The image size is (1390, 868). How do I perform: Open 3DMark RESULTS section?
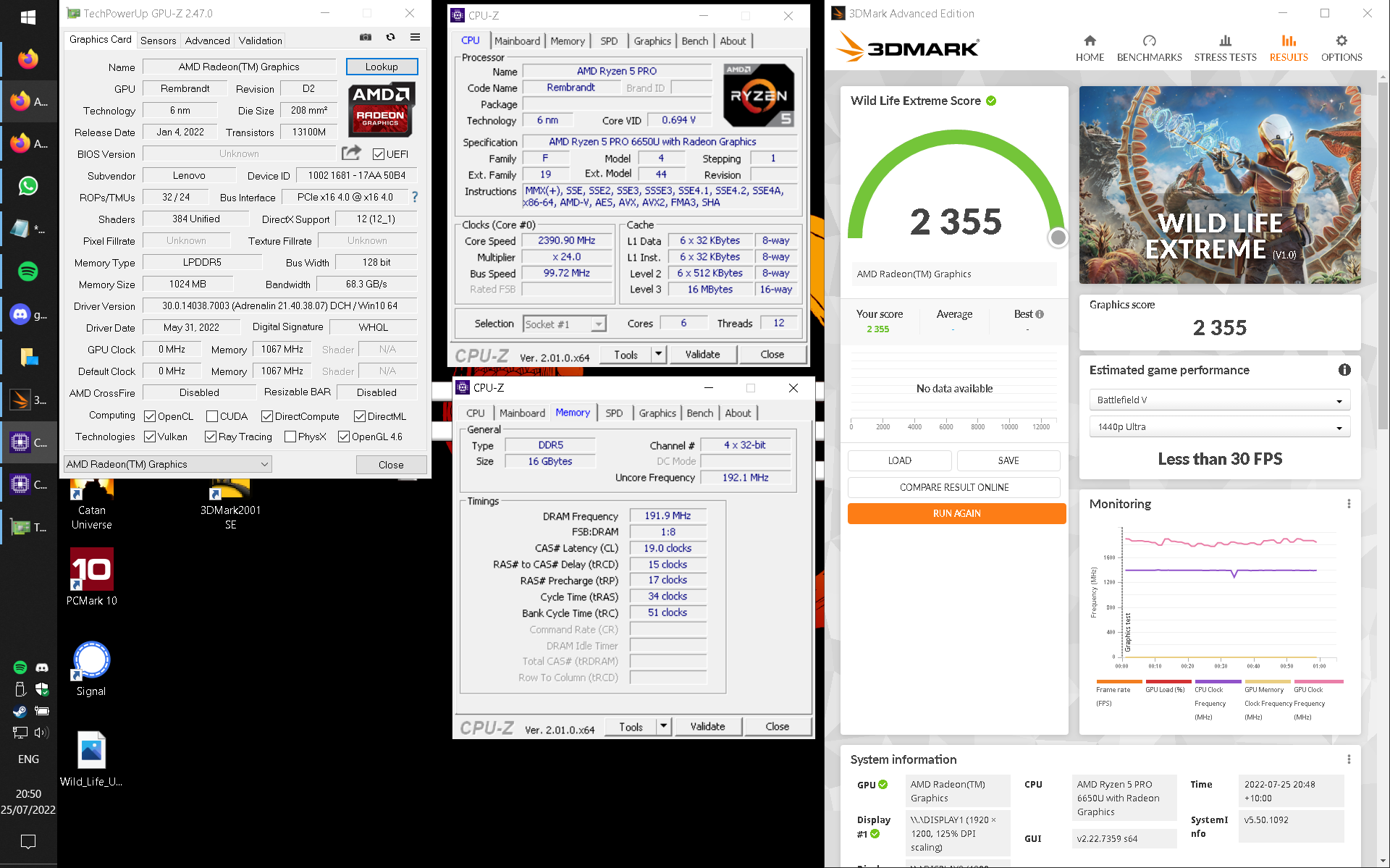[1289, 49]
